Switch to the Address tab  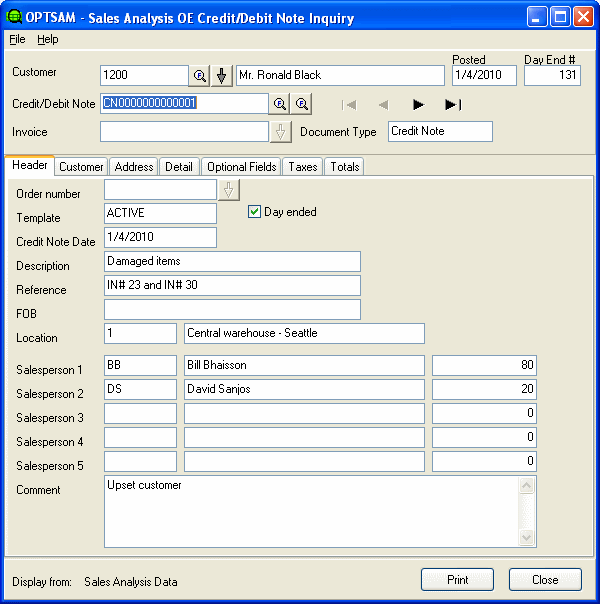pyautogui.click(x=134, y=167)
